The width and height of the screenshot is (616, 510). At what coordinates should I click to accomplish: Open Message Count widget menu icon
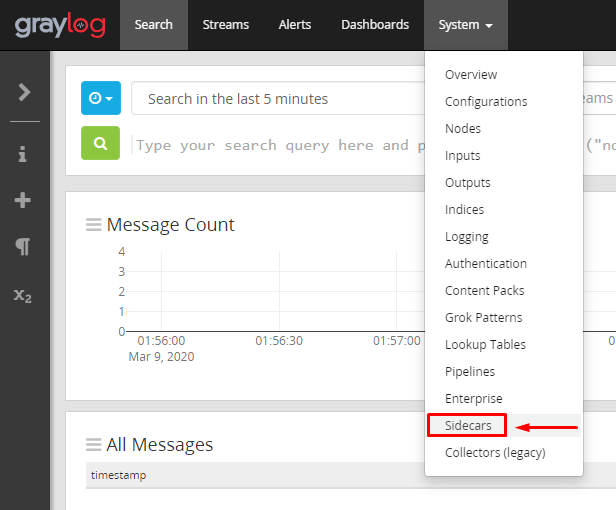93,225
